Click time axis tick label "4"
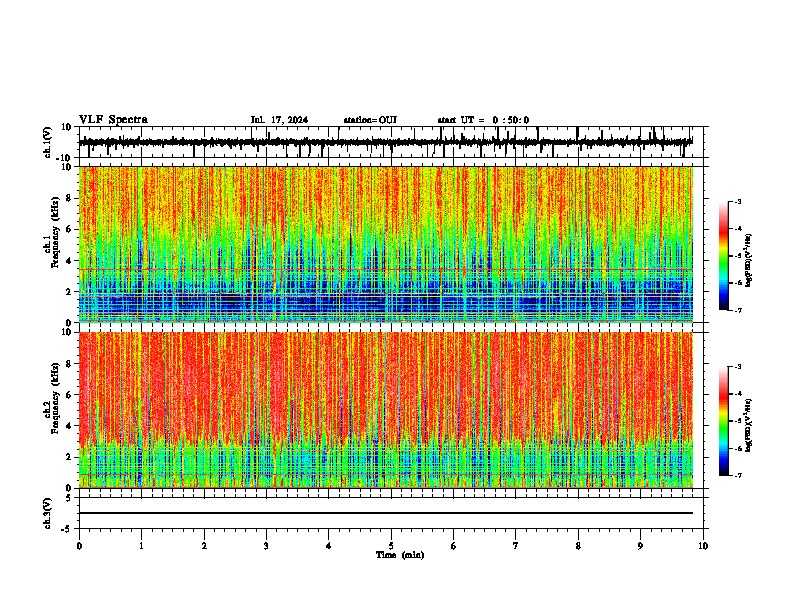Image resolution: width=792 pixels, height=612 pixels. (x=329, y=546)
